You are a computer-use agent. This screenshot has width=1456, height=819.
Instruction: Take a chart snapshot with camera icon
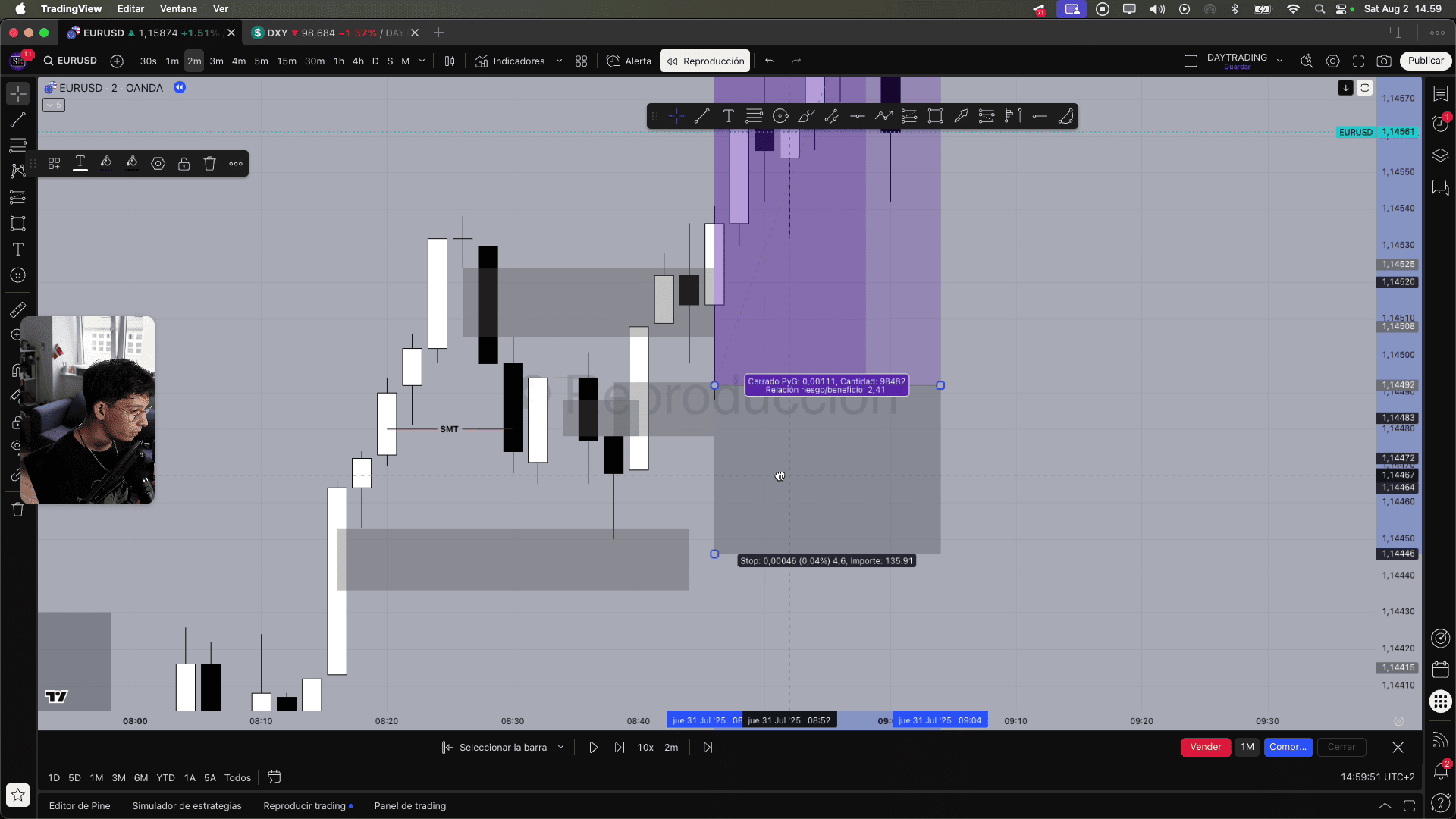pos(1384,61)
